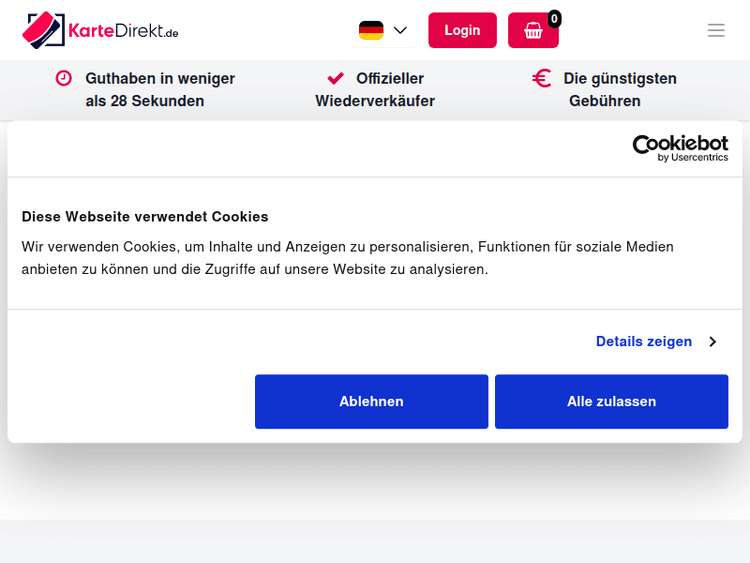Image resolution: width=750 pixels, height=563 pixels.
Task: Click the red clock icon
Action: coord(64,78)
